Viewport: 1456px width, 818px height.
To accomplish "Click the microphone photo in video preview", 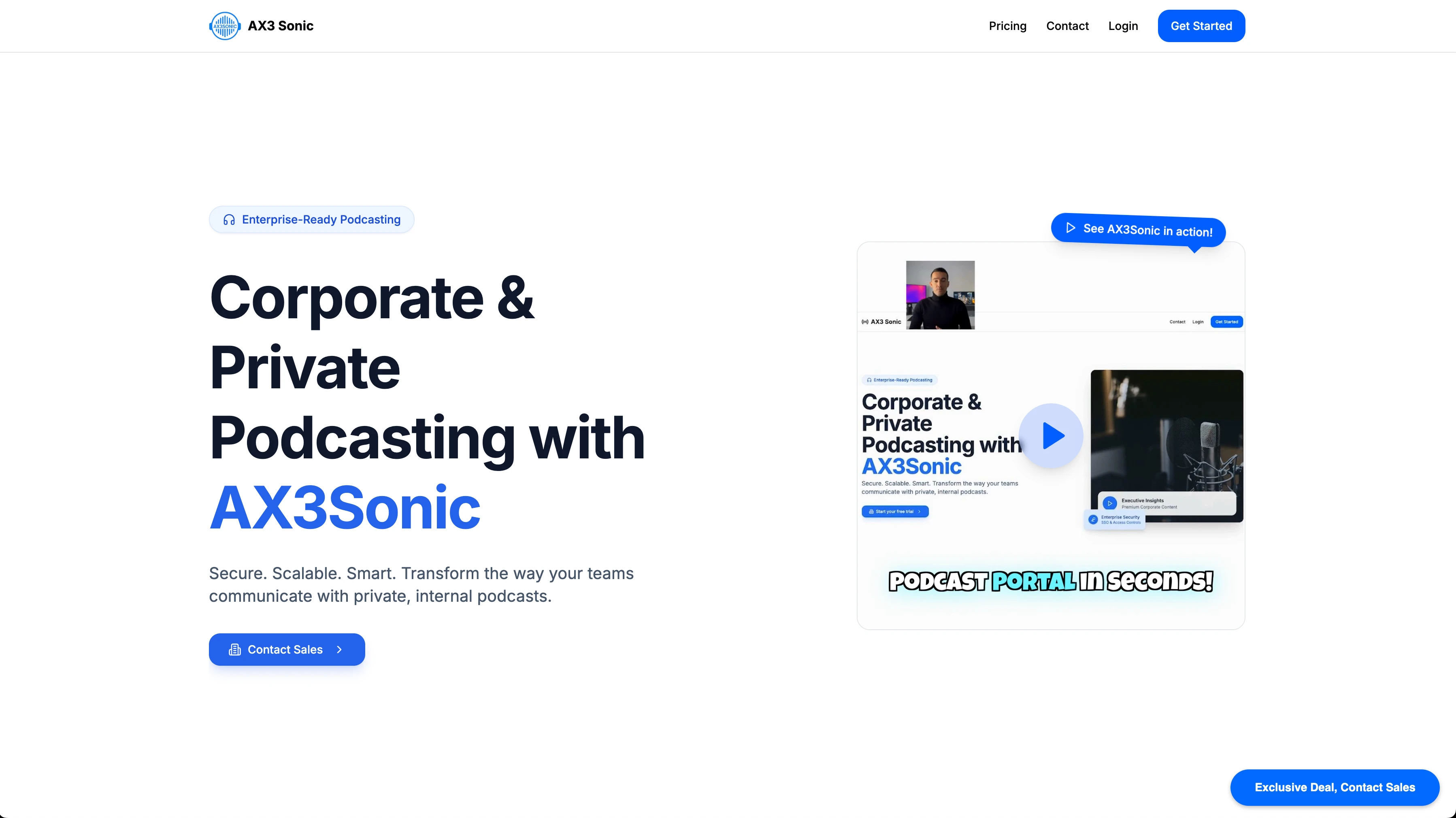I will 1167,446.
